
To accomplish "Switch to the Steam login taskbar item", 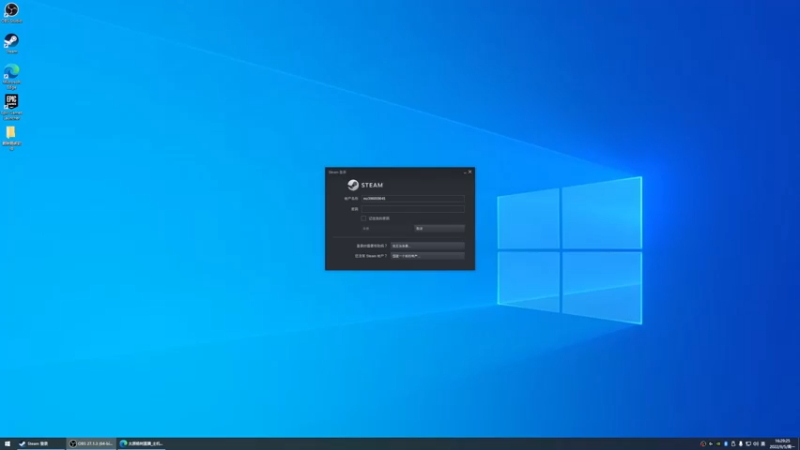I will (x=40, y=444).
